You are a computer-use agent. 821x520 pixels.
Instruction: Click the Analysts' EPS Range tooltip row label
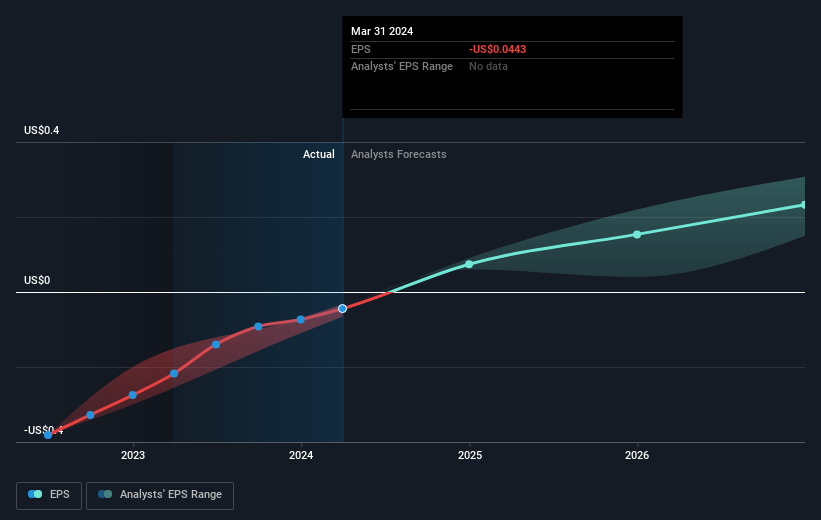pos(402,67)
